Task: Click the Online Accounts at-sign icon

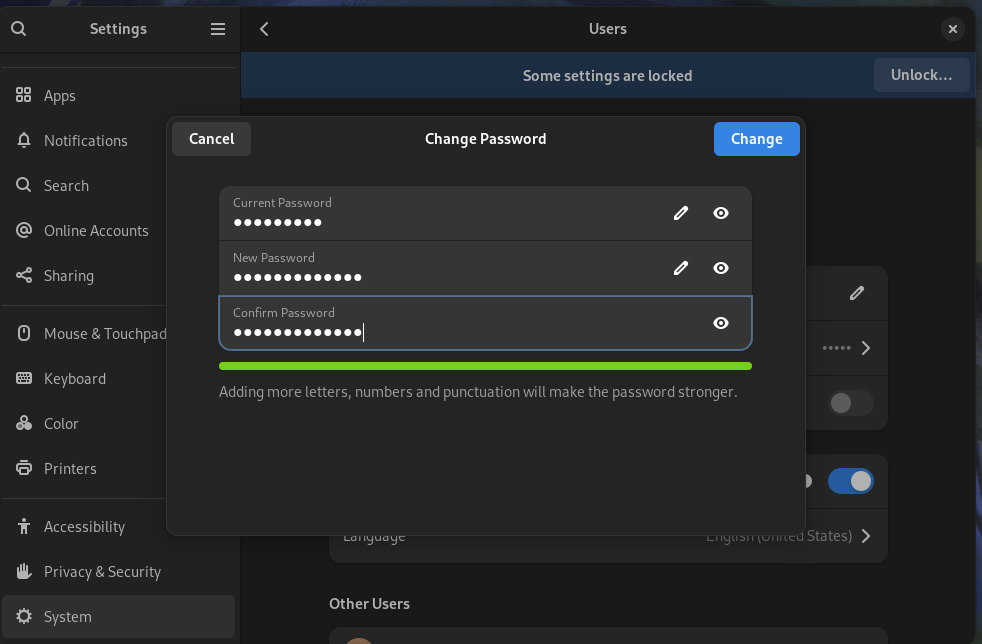Action: click(24, 230)
